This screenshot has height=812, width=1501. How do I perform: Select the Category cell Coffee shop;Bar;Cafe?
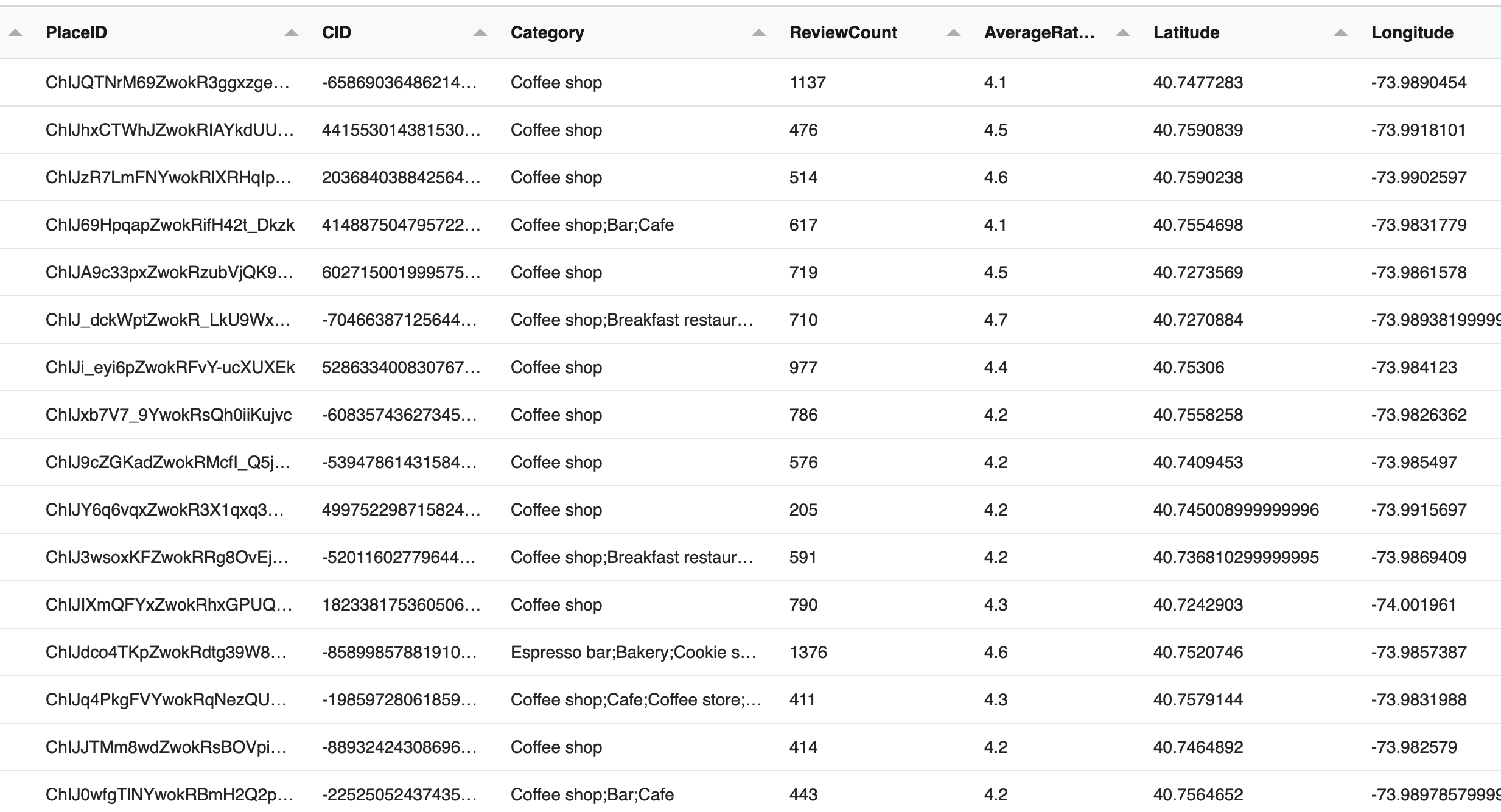[592, 225]
